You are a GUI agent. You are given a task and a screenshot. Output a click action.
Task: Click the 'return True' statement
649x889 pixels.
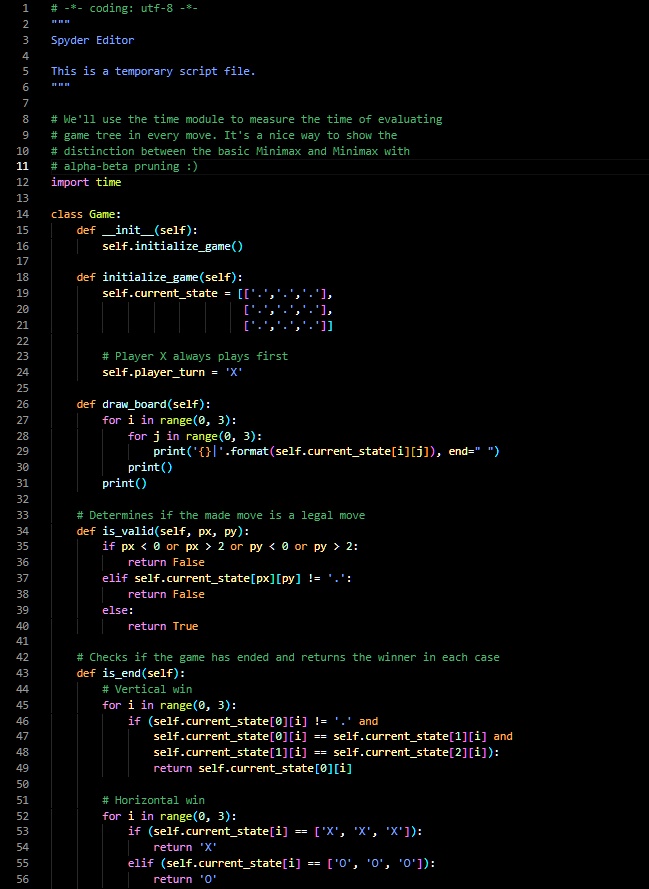pos(163,626)
